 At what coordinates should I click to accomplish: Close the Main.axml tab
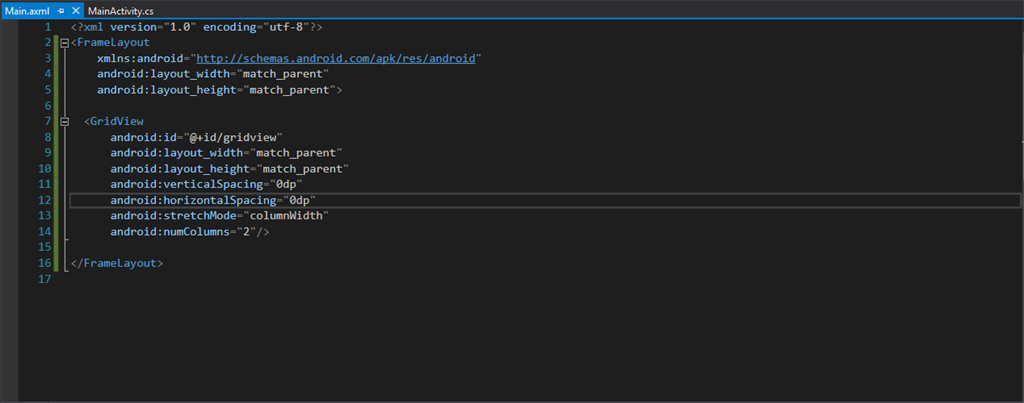pyautogui.click(x=76, y=9)
